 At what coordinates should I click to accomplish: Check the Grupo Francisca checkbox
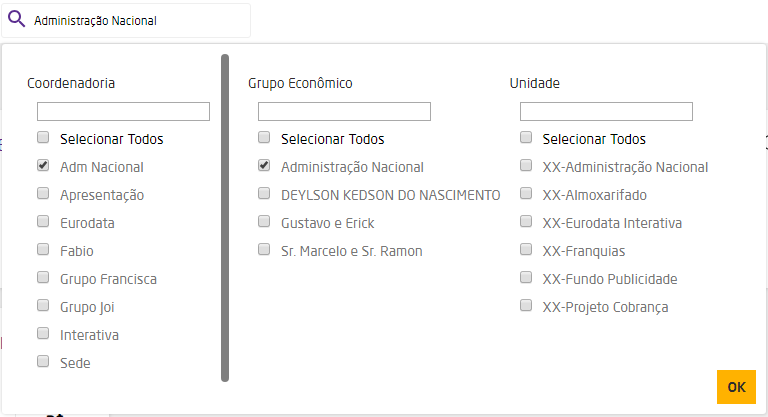43,278
